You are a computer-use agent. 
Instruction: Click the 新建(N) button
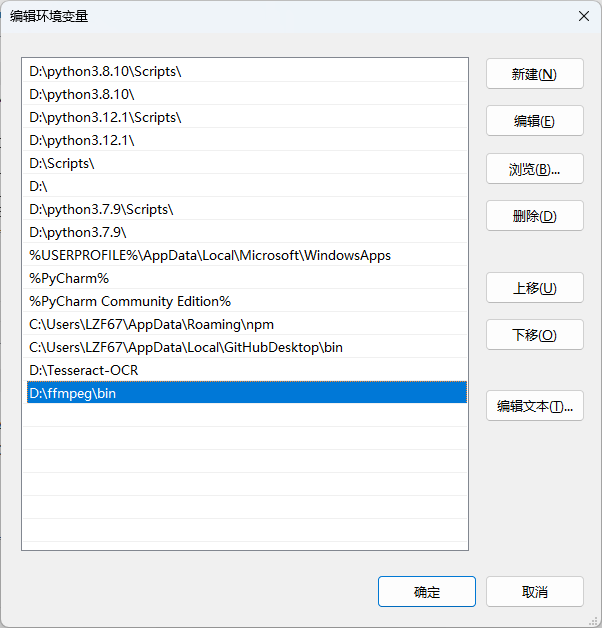click(x=535, y=74)
